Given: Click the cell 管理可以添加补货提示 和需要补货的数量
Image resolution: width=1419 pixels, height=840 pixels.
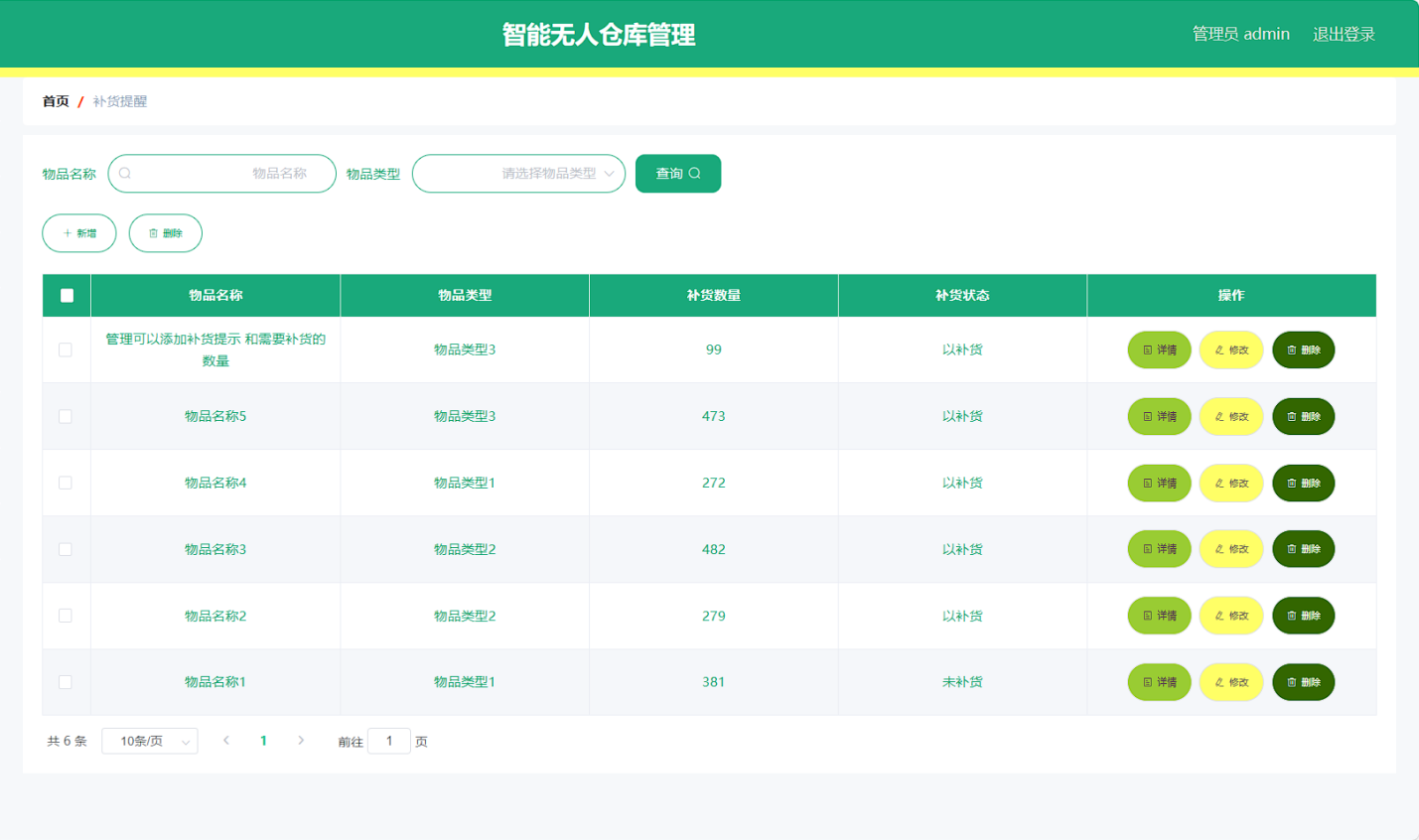Looking at the screenshot, I should [215, 350].
